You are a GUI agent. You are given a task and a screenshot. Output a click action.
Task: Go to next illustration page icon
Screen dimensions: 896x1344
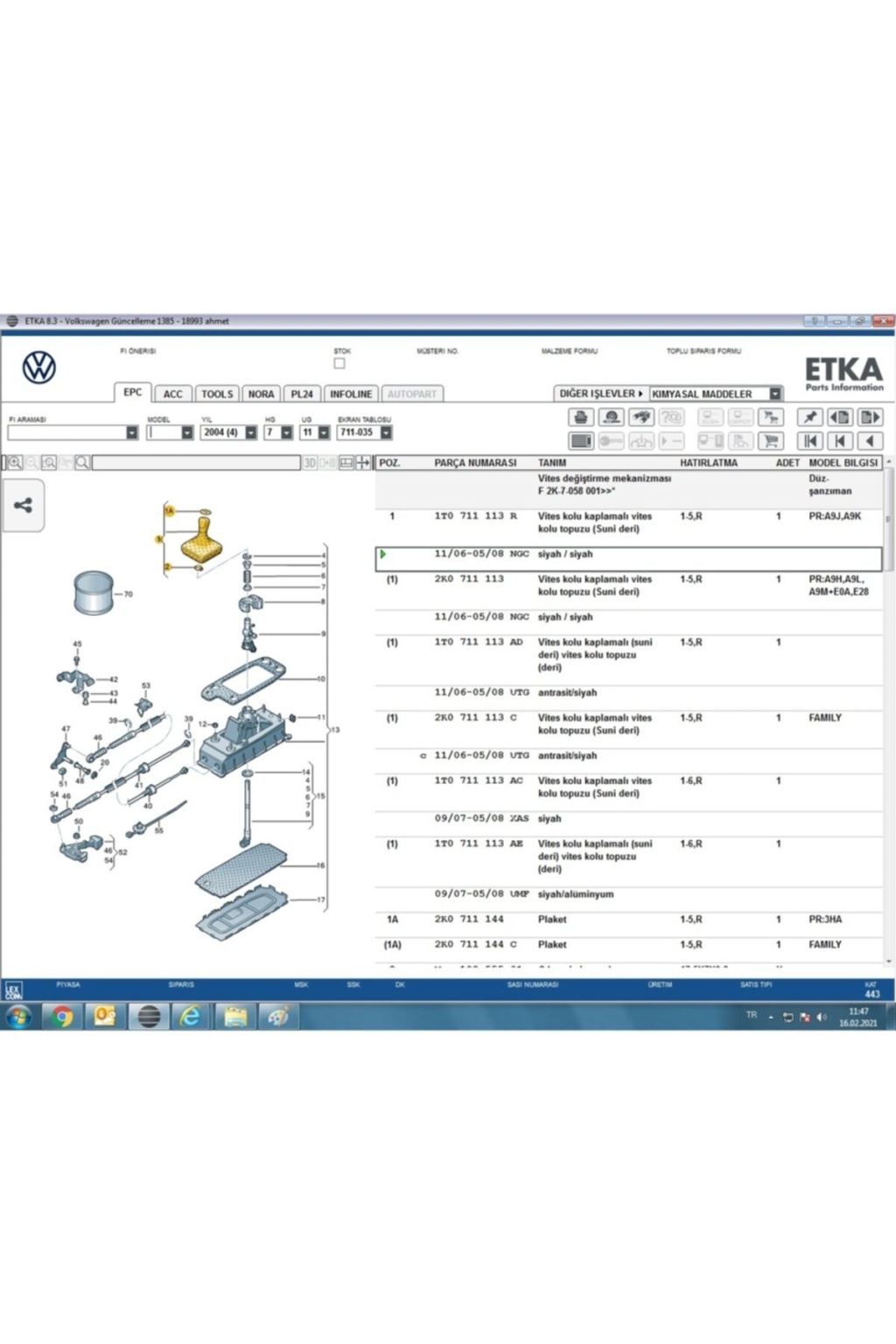[870, 417]
